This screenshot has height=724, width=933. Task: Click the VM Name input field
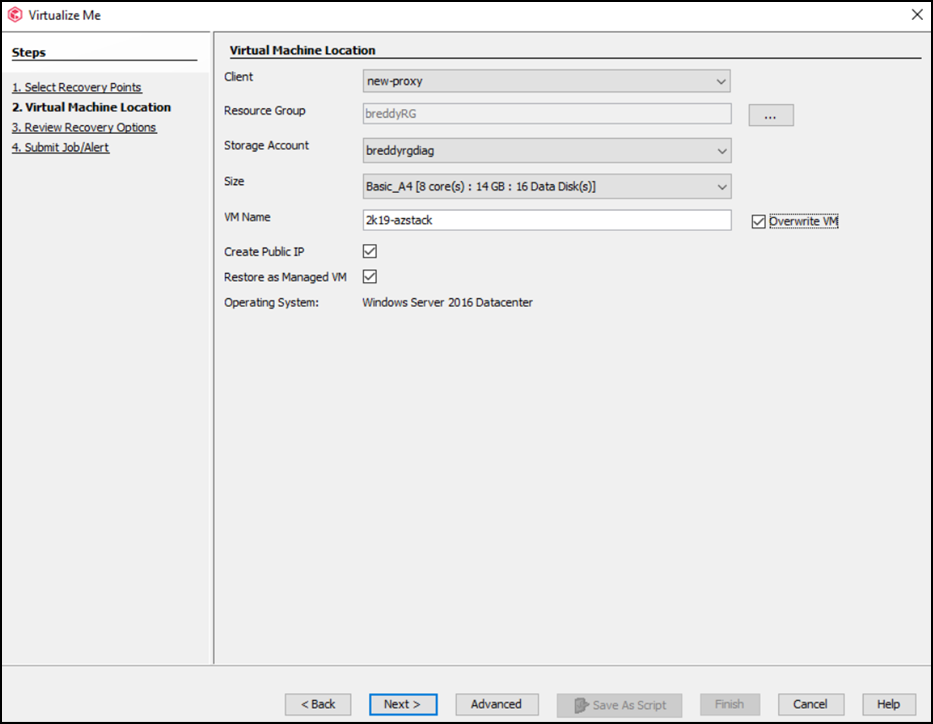point(545,220)
